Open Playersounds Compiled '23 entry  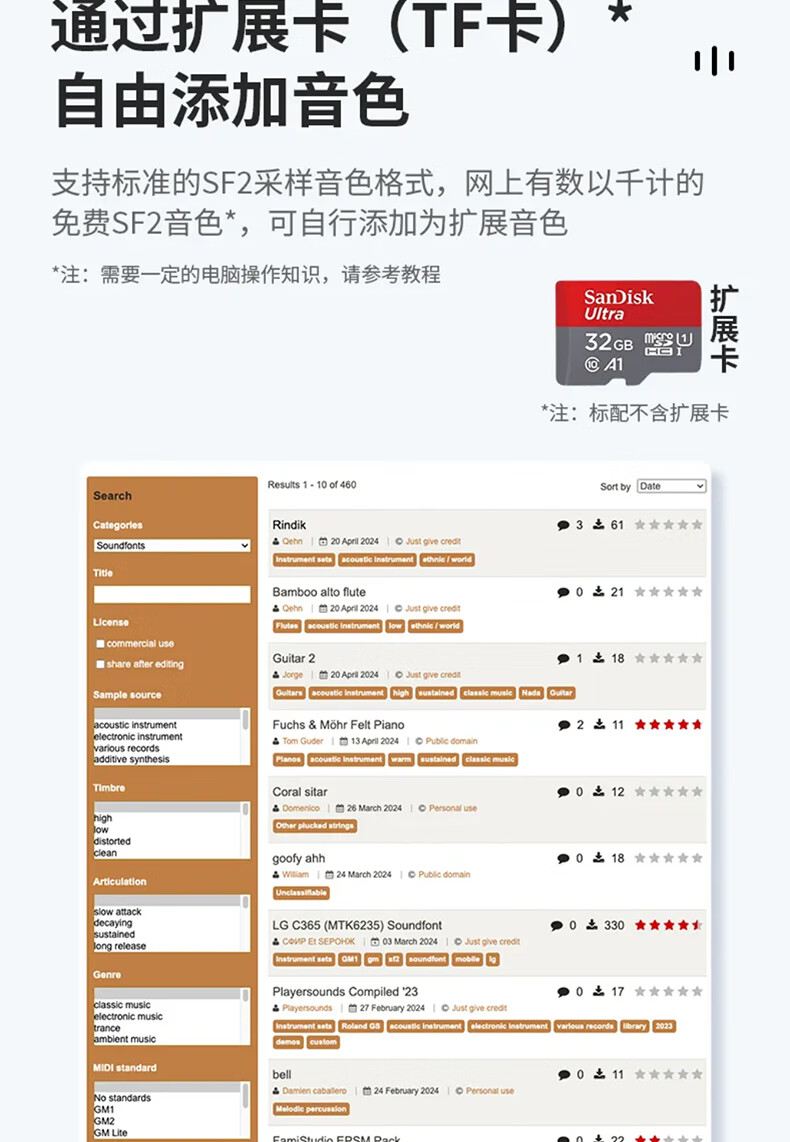[x=345, y=991]
